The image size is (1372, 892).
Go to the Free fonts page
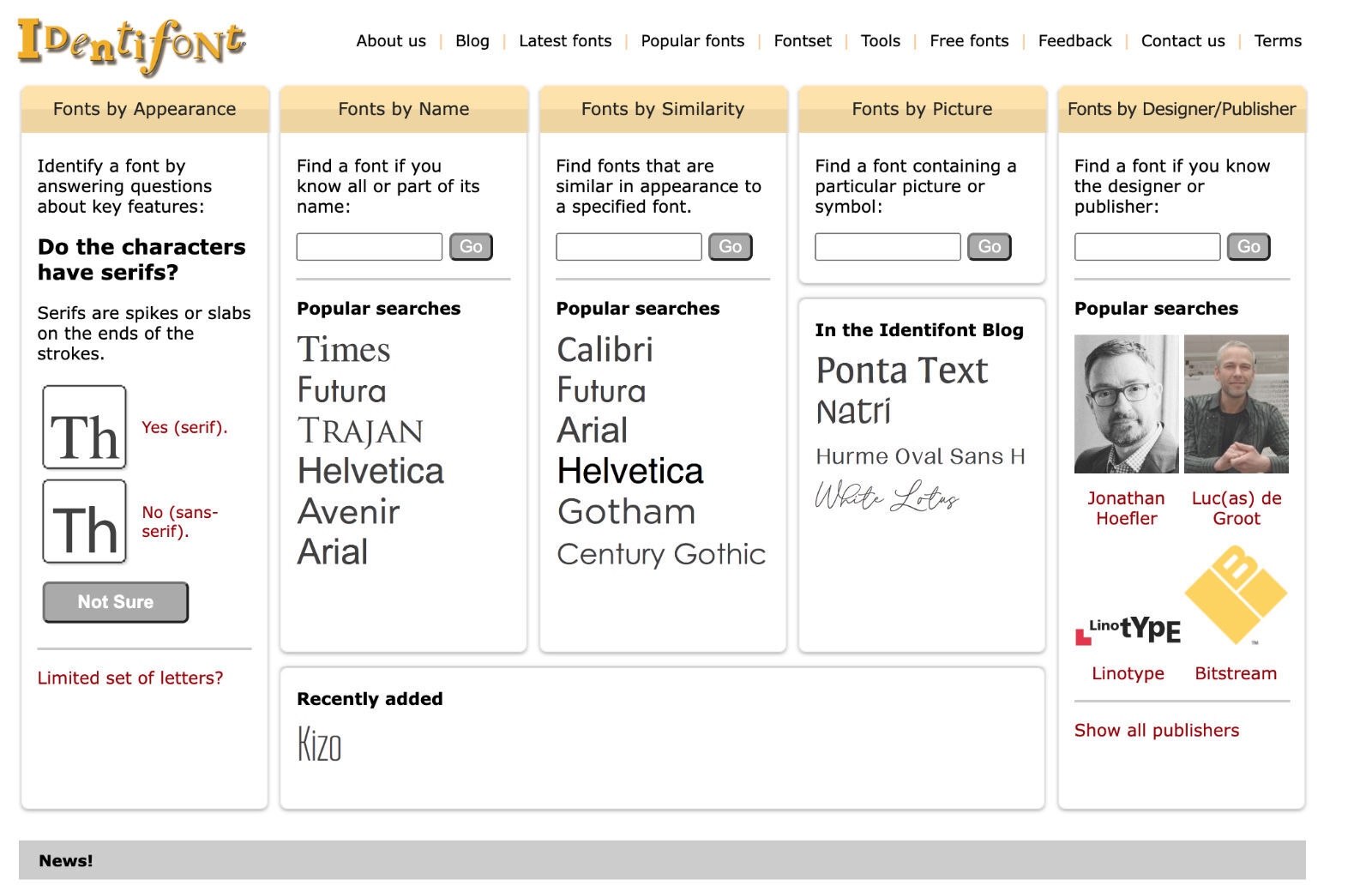(x=969, y=41)
